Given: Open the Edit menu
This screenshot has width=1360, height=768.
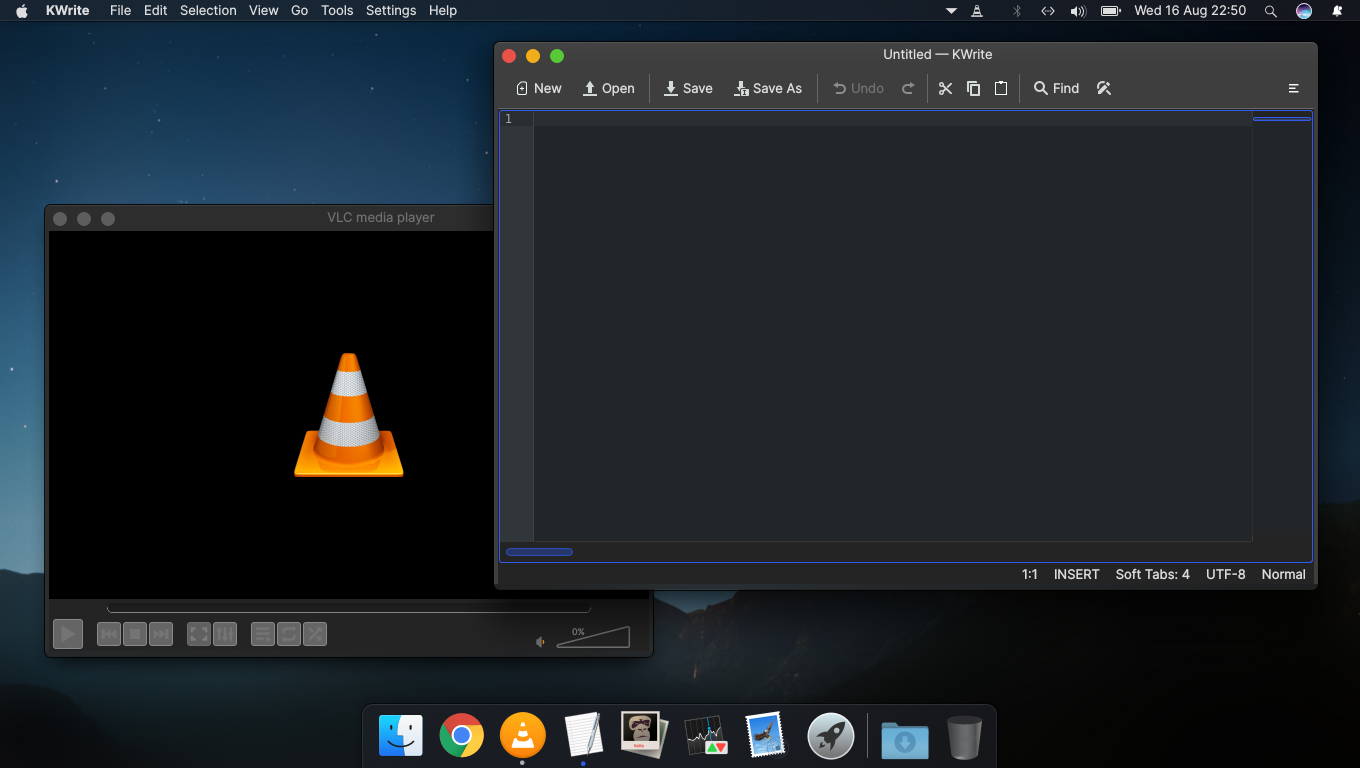Looking at the screenshot, I should (x=155, y=10).
